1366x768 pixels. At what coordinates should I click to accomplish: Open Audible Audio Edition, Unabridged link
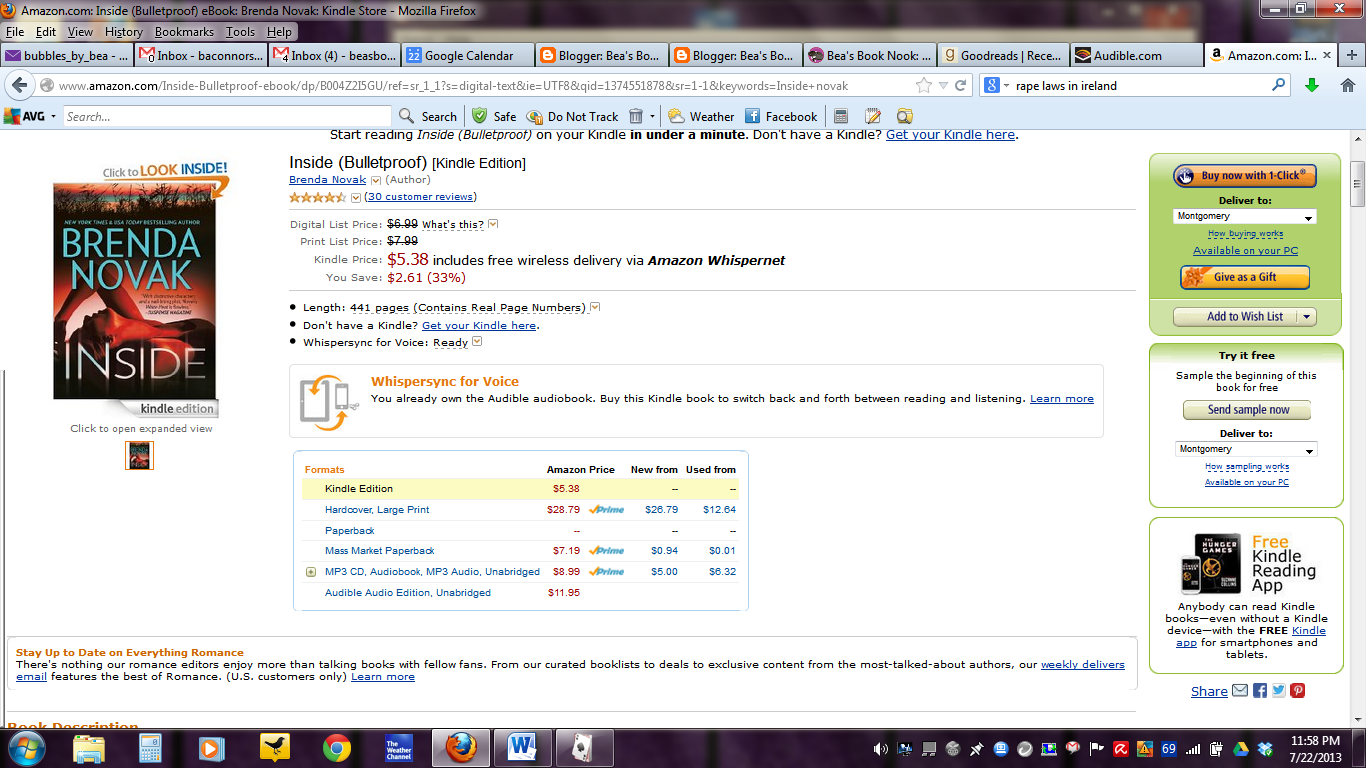click(x=408, y=593)
